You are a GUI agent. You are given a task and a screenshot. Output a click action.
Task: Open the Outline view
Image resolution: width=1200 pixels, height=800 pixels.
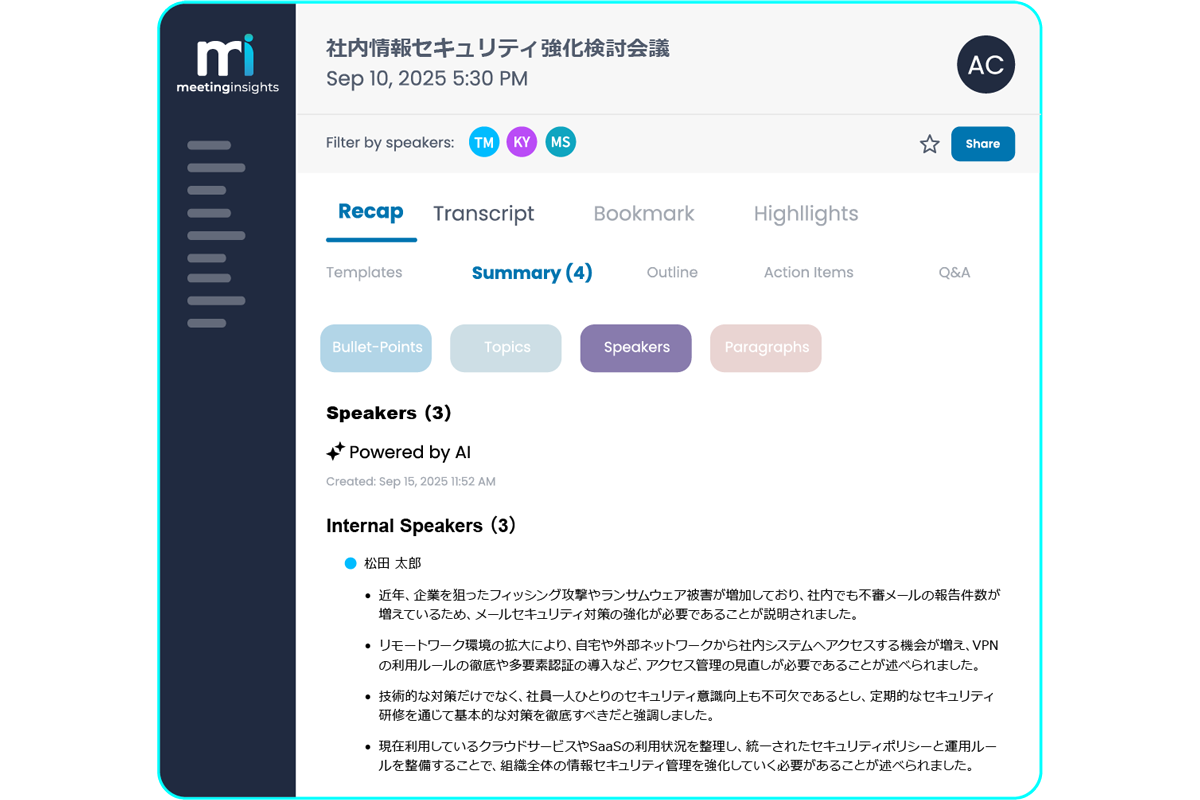[672, 272]
